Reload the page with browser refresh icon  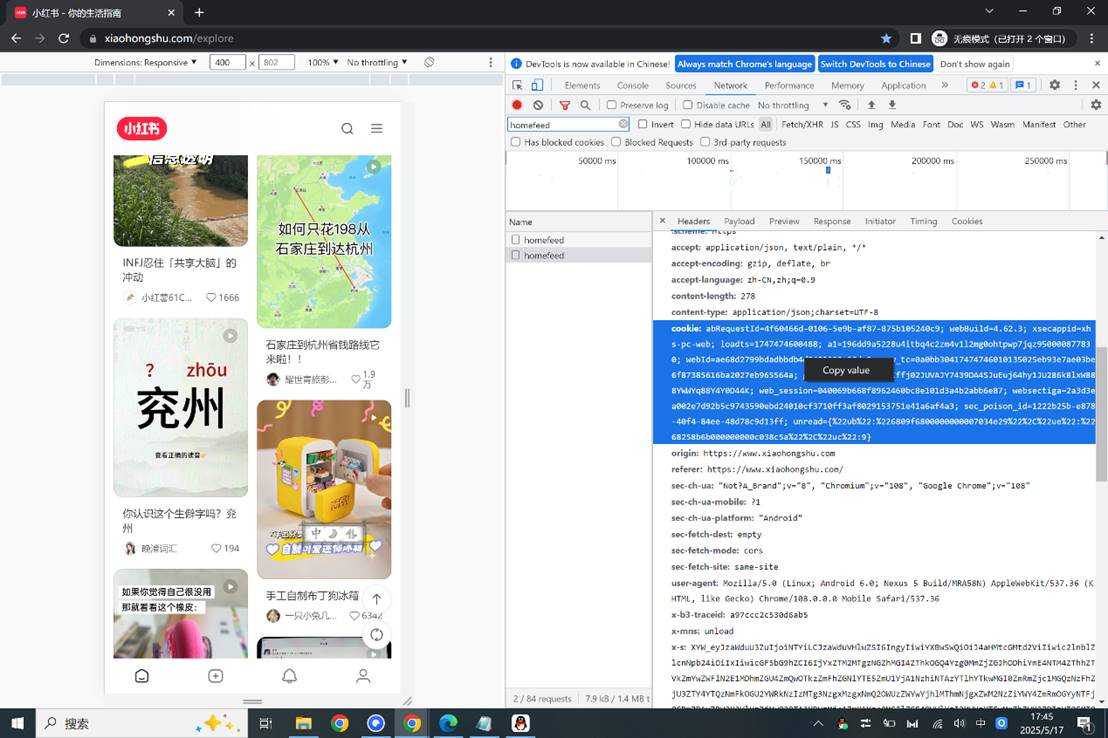[x=64, y=38]
